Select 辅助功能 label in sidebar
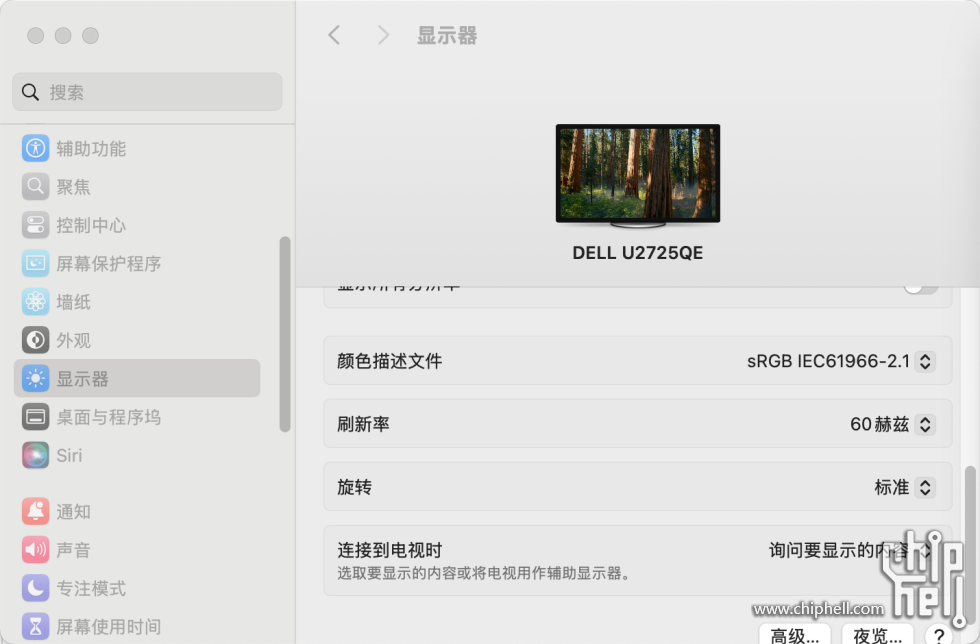980x644 pixels. [x=91, y=149]
